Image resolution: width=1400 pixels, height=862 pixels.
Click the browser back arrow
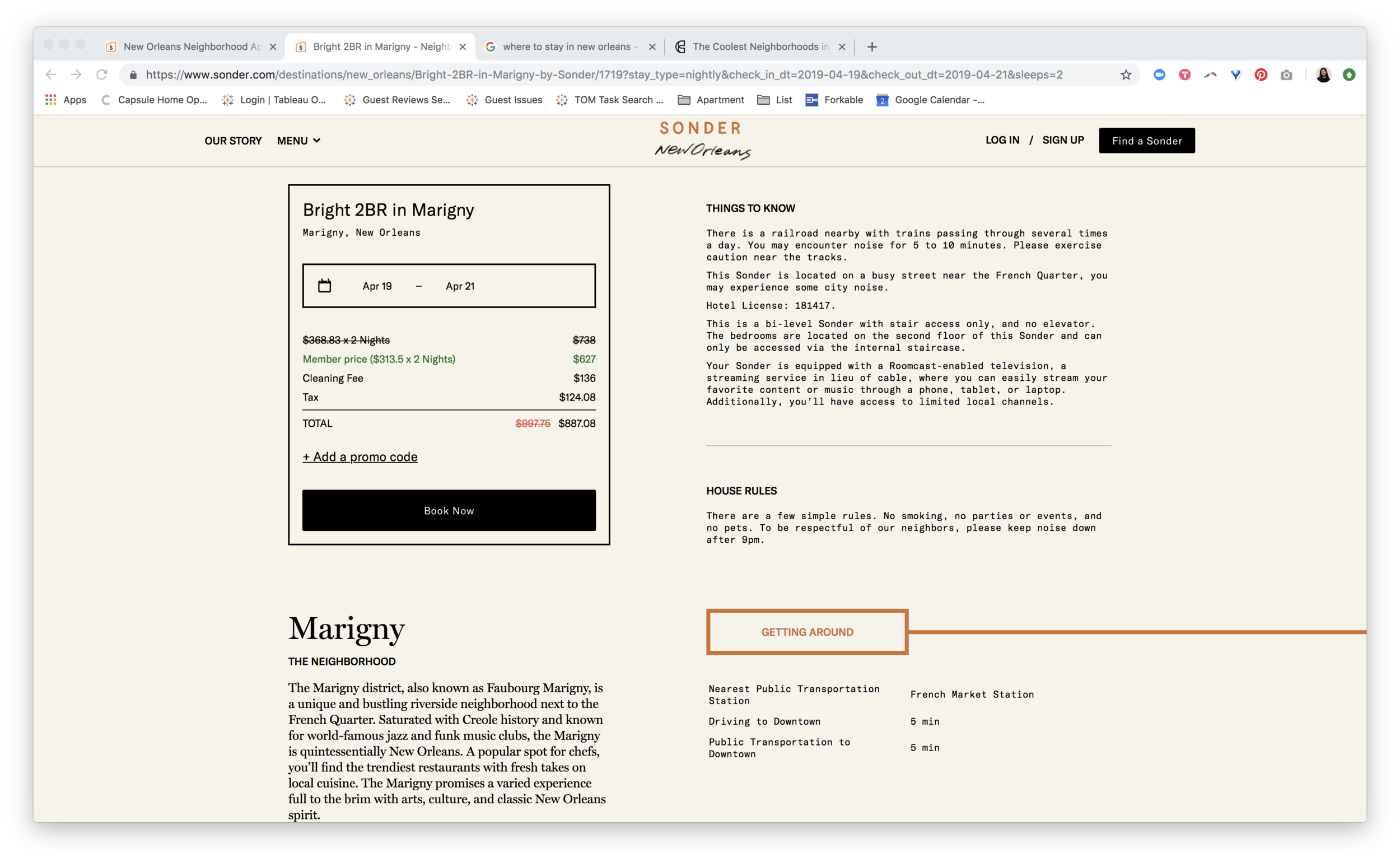51,74
